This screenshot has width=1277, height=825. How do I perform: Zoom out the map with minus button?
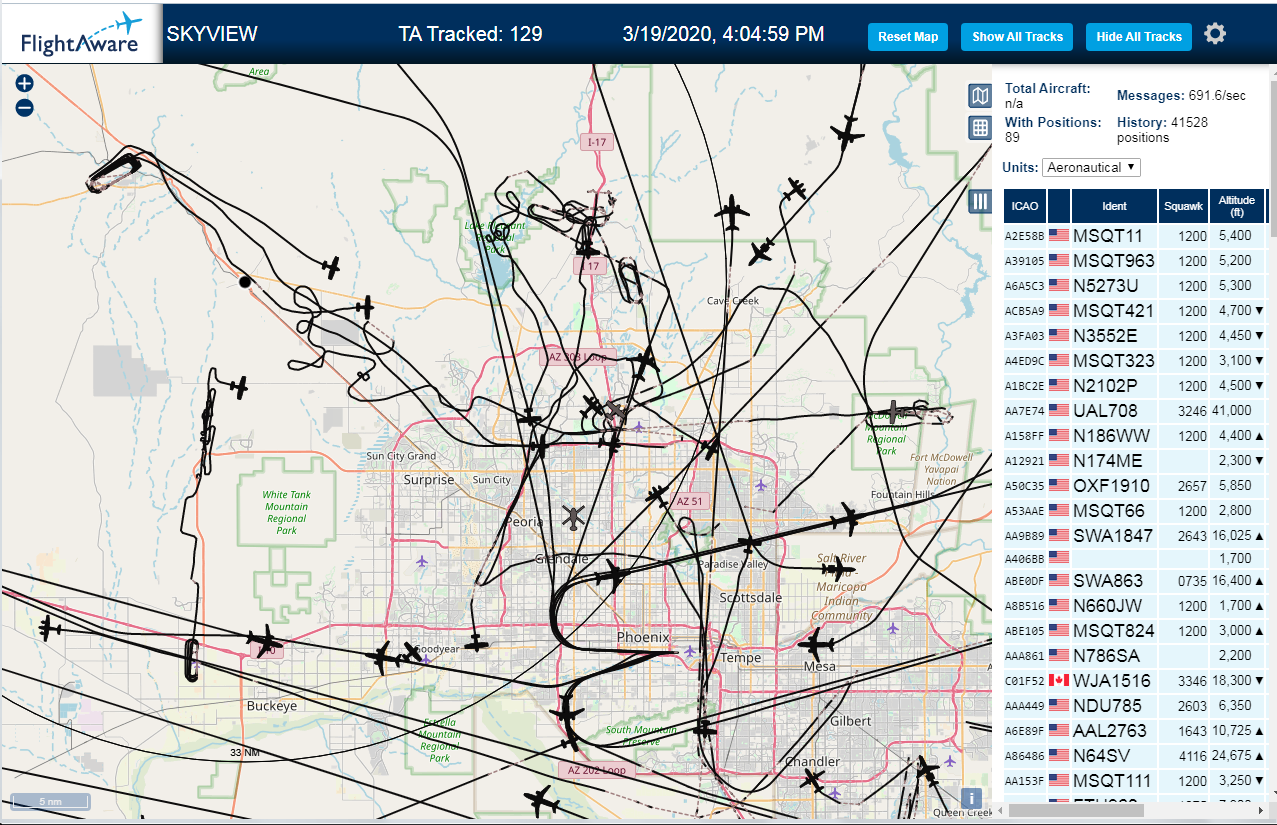click(x=25, y=107)
